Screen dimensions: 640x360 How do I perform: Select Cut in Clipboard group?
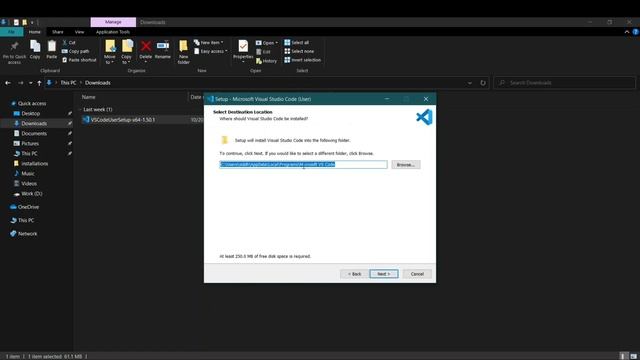pos(69,42)
